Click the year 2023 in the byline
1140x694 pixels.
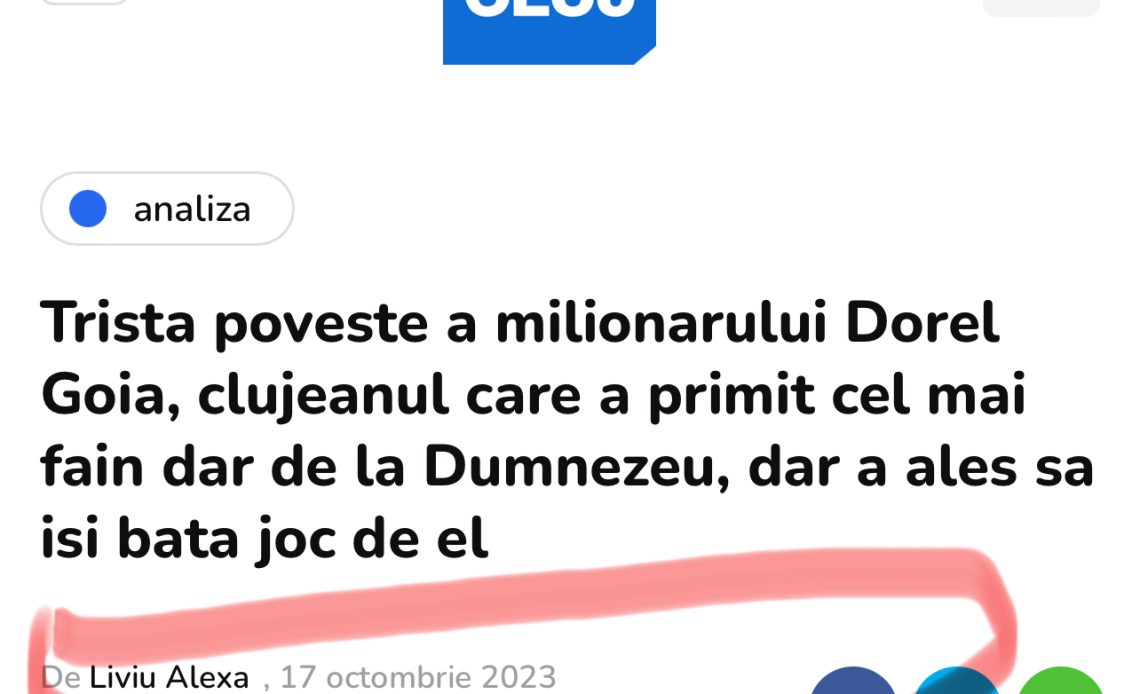[x=518, y=677]
